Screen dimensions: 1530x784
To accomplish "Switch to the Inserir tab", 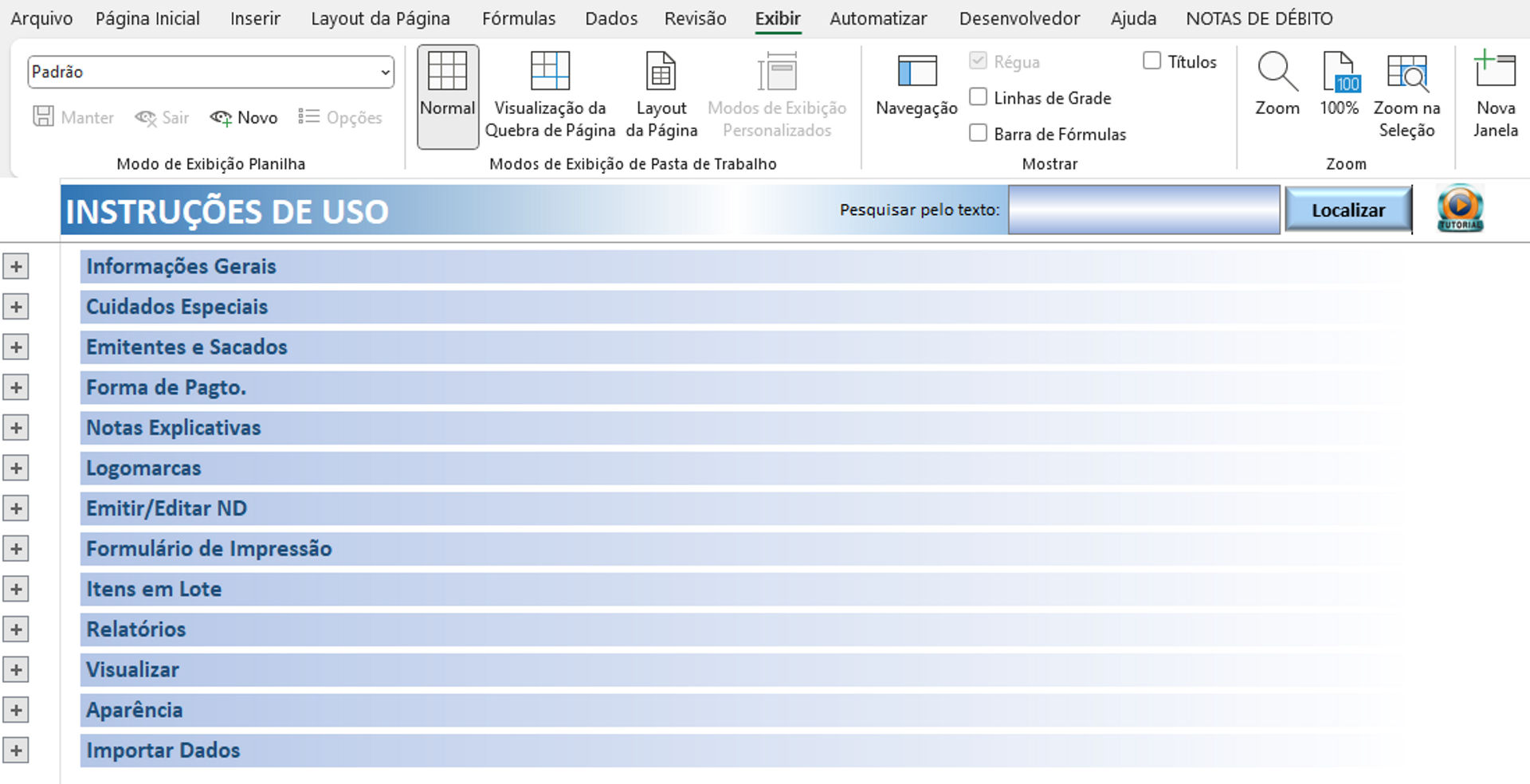I will coord(255,18).
